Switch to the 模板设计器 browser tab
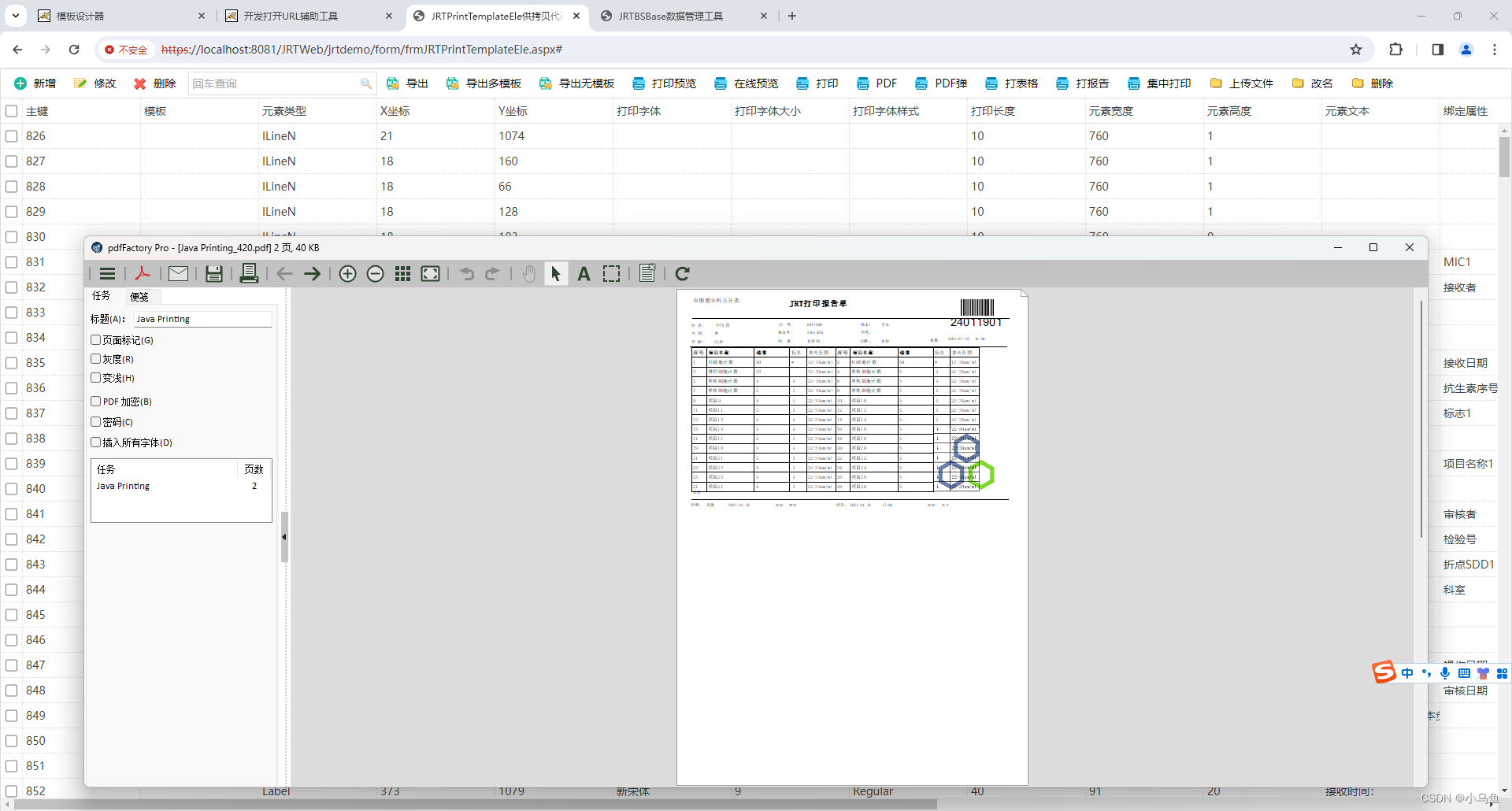 click(x=120, y=16)
